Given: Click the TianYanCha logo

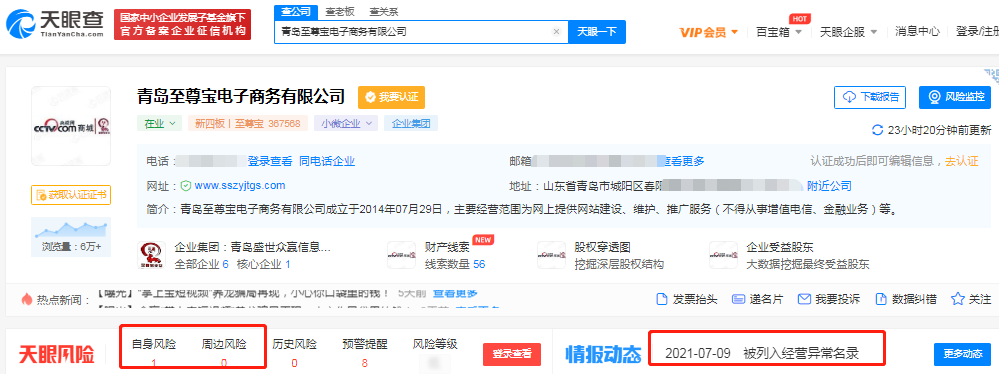Looking at the screenshot, I should point(55,24).
